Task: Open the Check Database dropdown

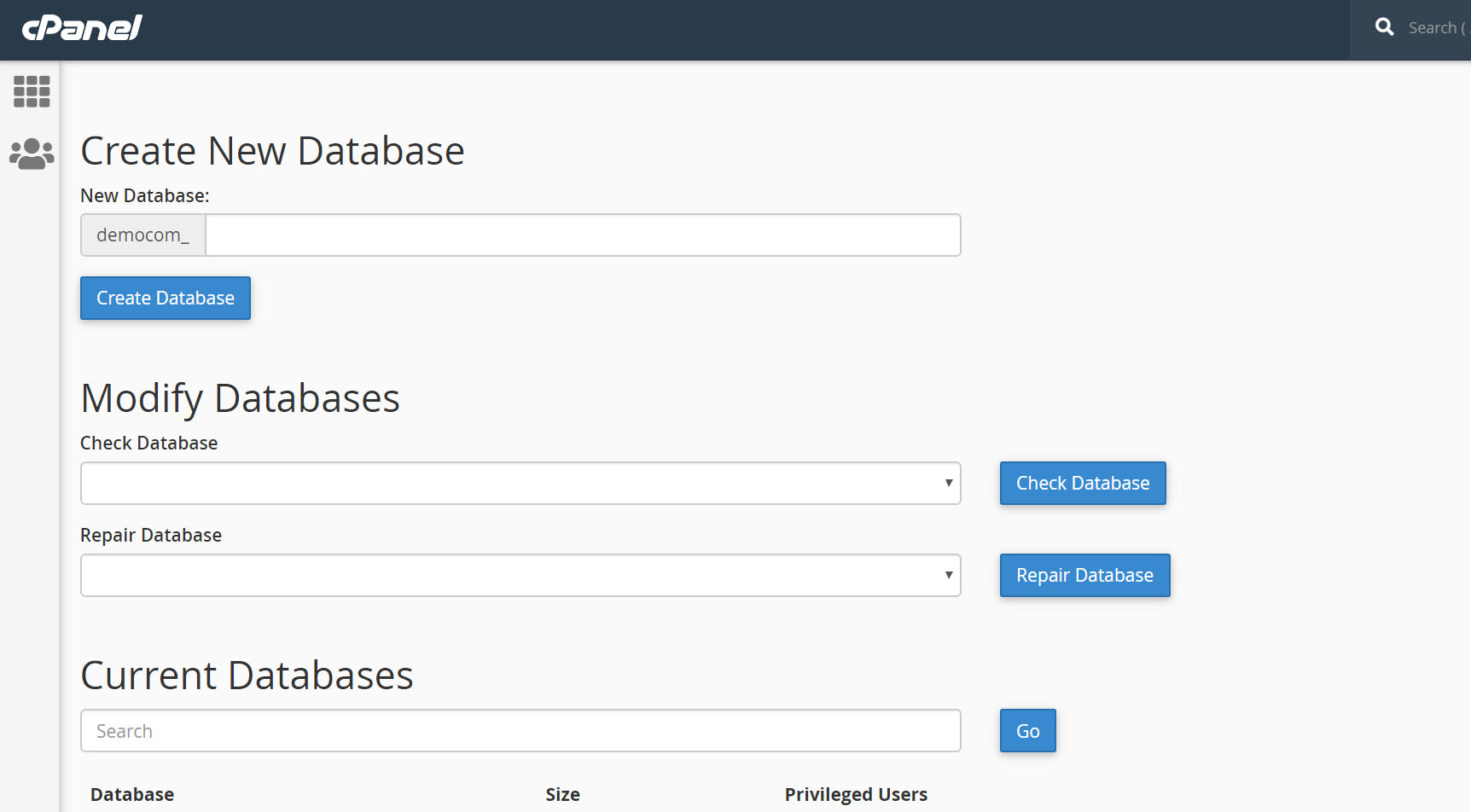Action: click(520, 483)
